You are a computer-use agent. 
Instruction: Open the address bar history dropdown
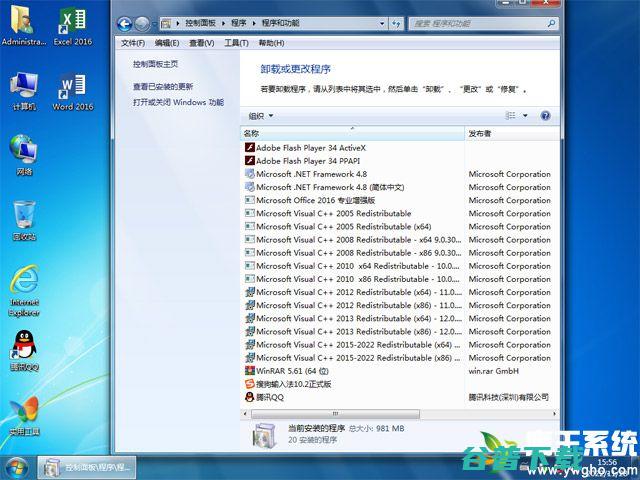382,24
